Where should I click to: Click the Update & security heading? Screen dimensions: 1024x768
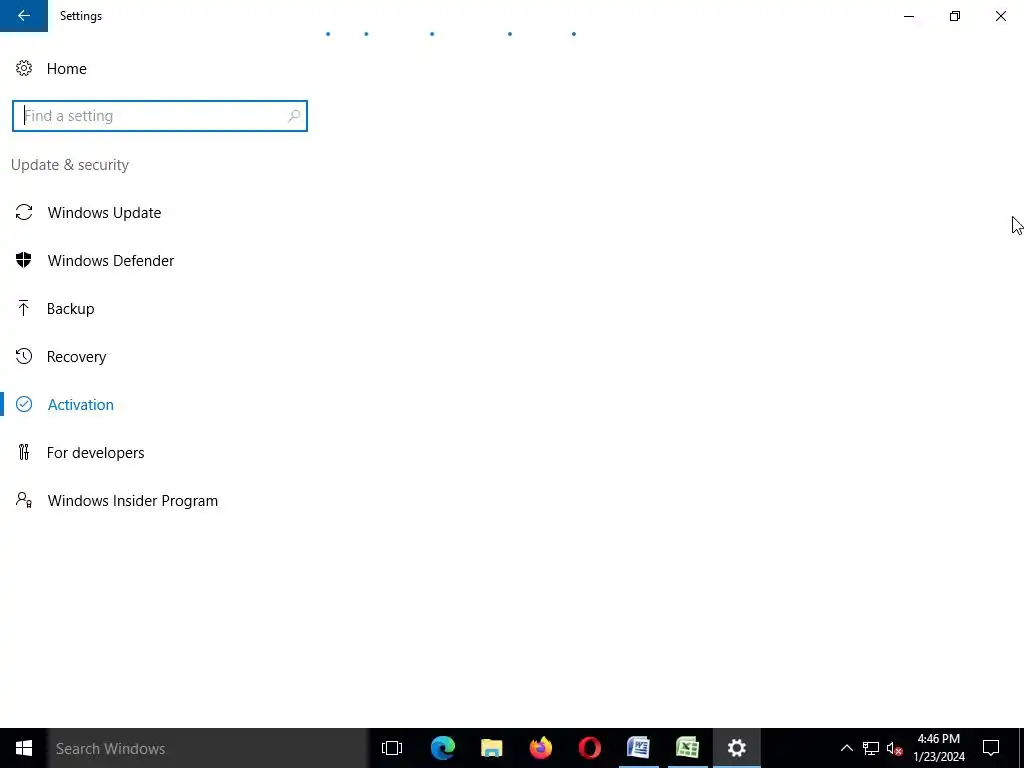click(70, 165)
